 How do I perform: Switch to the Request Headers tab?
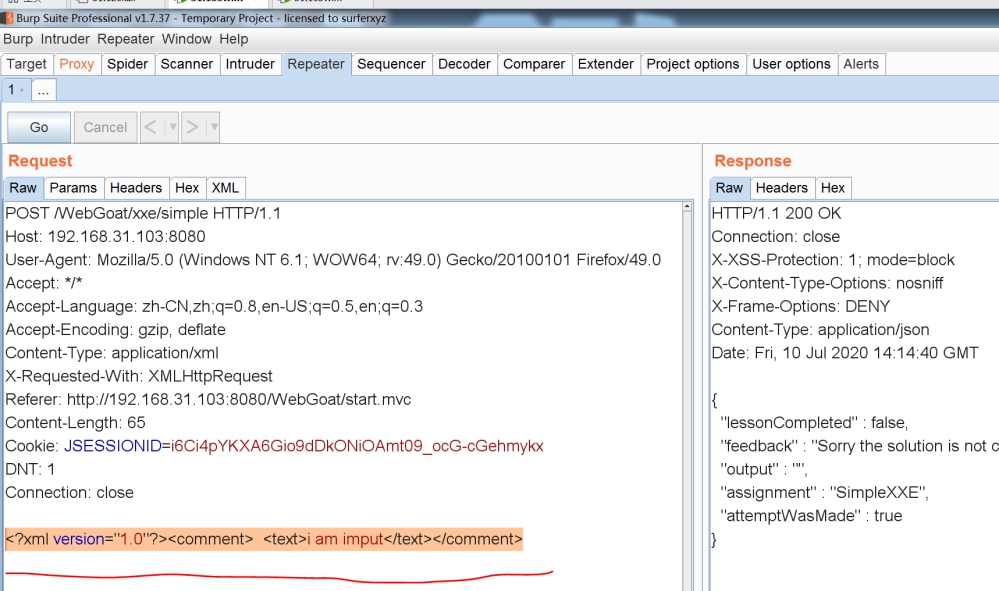pos(136,188)
